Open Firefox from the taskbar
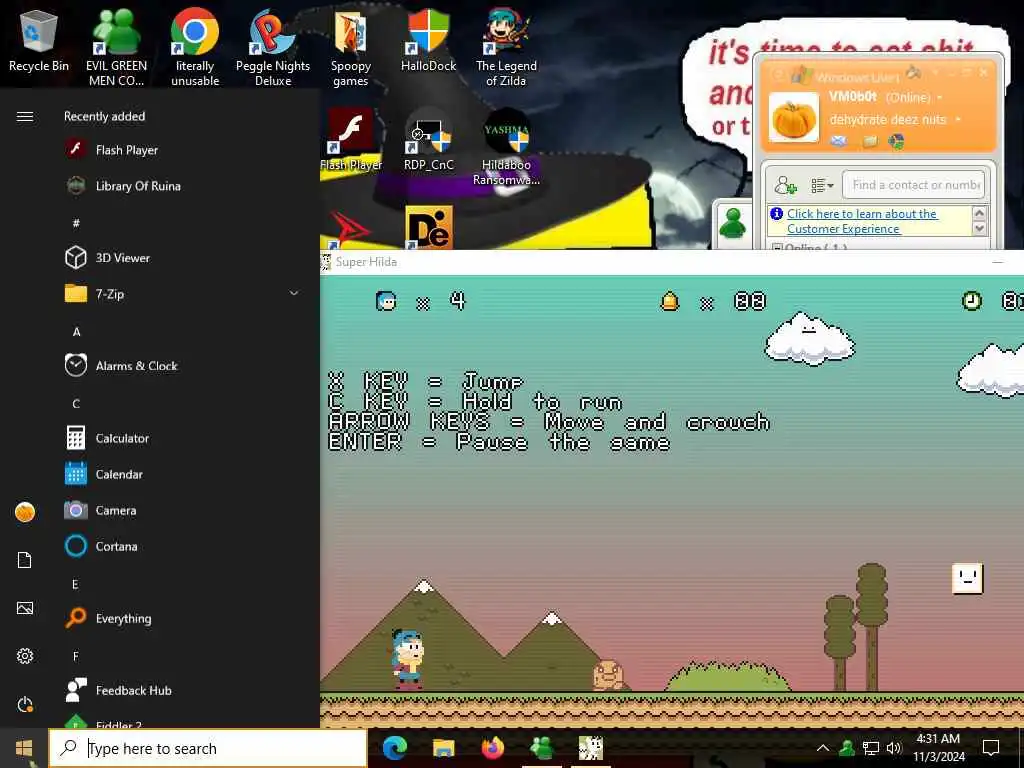 pos(493,748)
